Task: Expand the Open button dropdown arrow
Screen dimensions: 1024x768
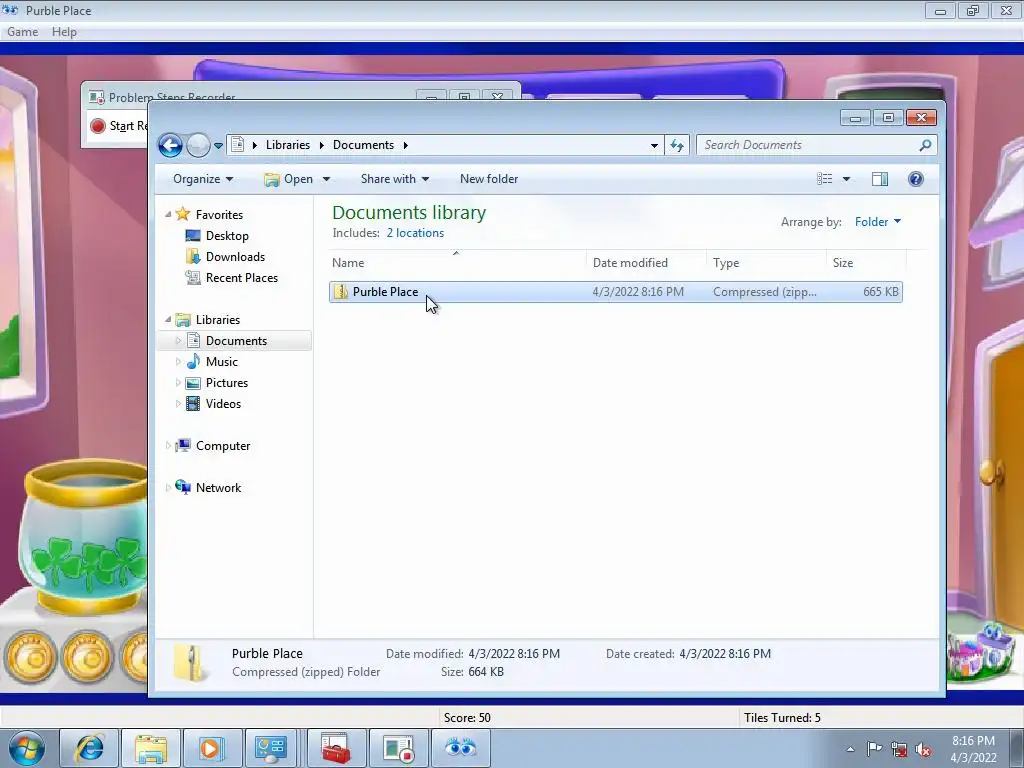Action: click(x=326, y=179)
